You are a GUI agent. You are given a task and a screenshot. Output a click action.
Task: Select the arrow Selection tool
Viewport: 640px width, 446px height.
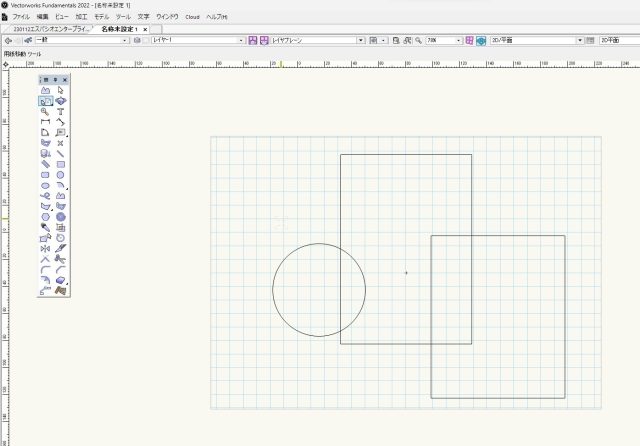61,90
